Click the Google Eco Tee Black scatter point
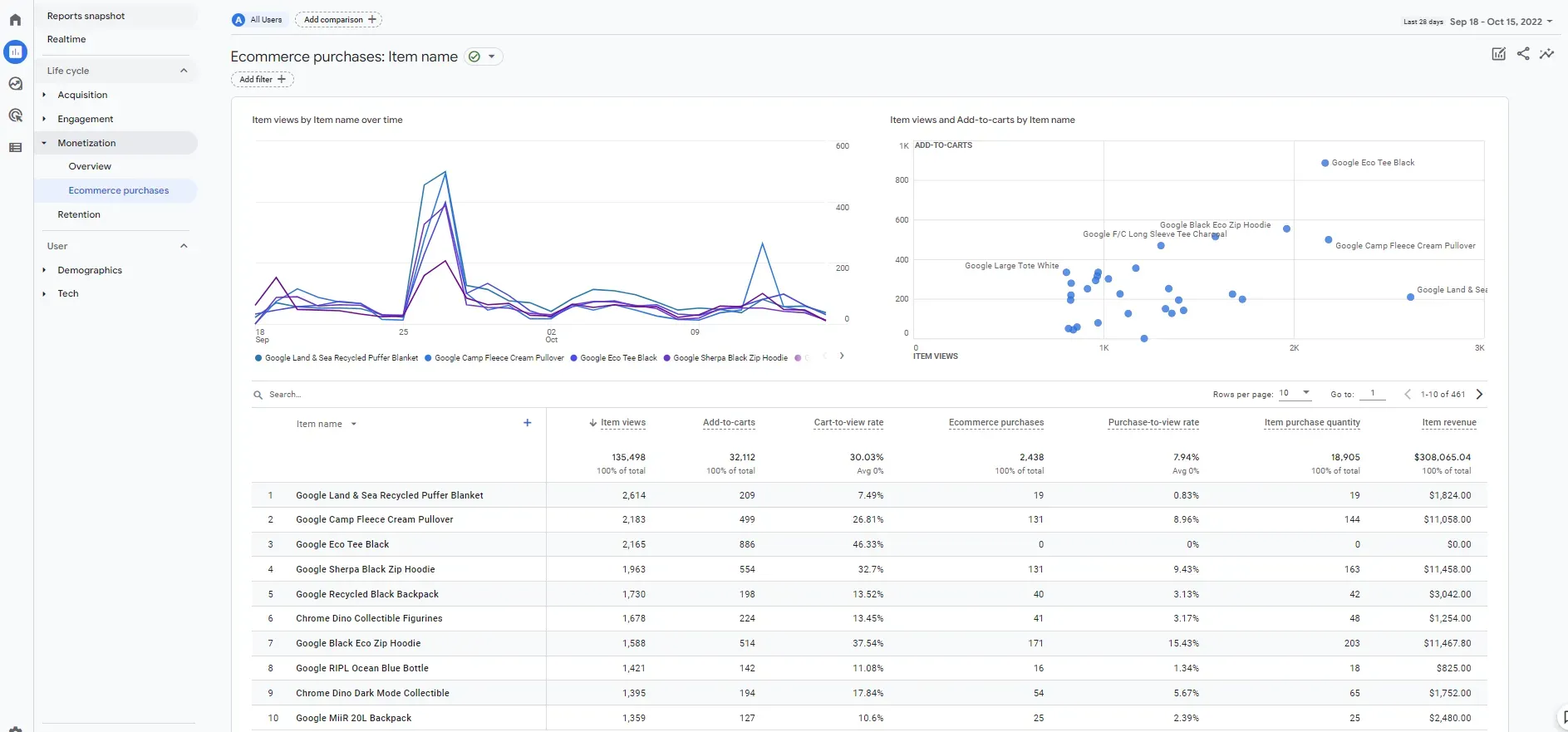The height and width of the screenshot is (732, 1568). (x=1325, y=163)
